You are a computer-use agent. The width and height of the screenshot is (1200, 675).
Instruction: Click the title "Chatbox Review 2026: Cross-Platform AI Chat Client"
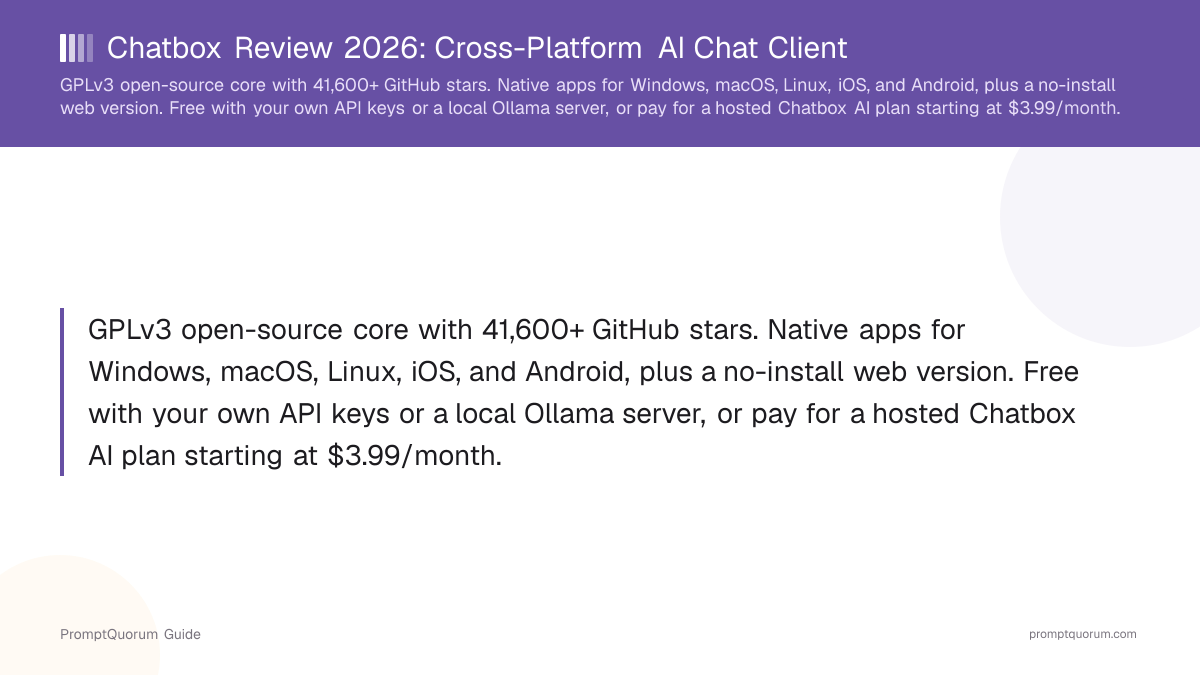pos(477,48)
